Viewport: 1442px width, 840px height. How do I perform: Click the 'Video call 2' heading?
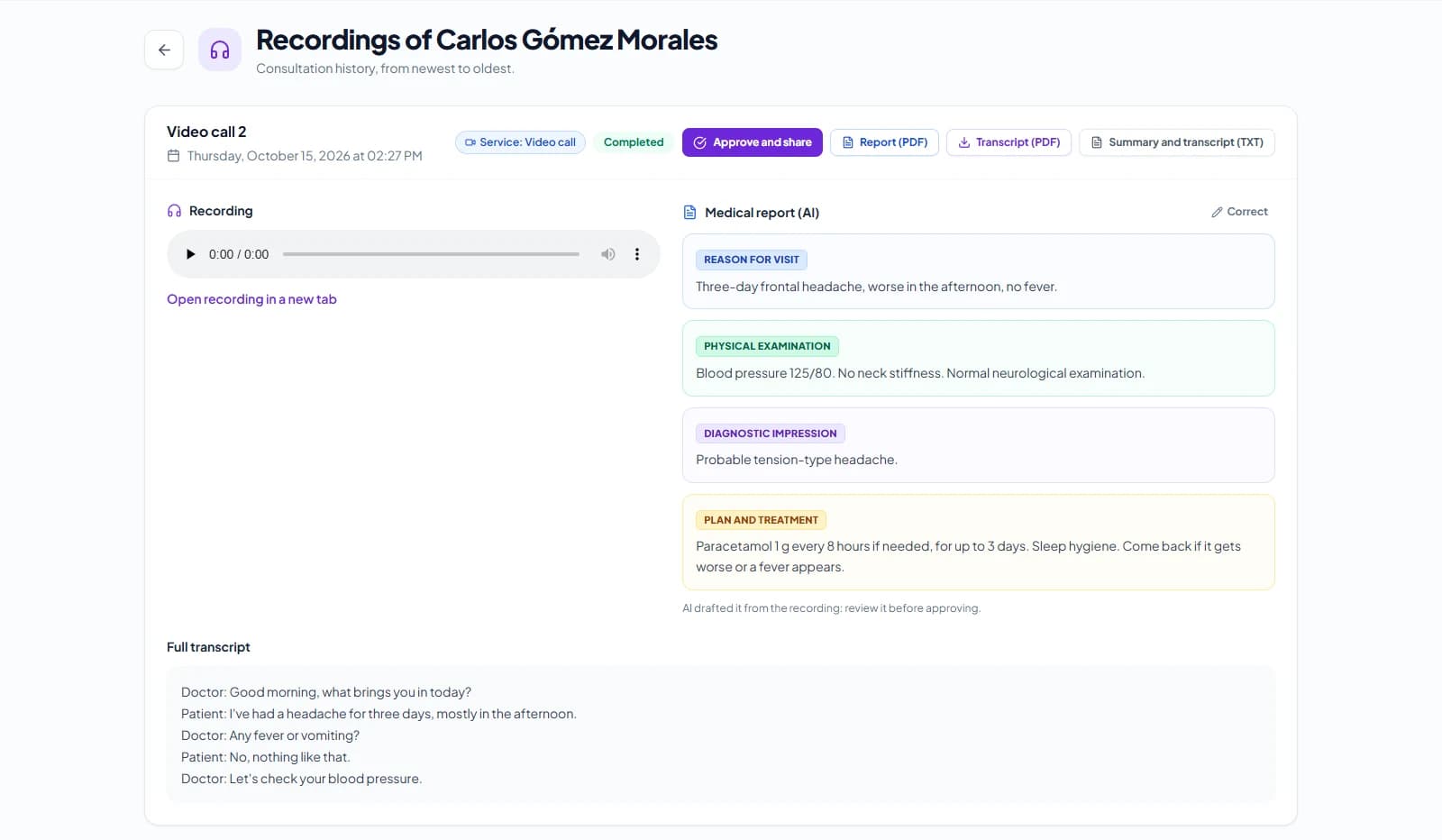coord(206,132)
